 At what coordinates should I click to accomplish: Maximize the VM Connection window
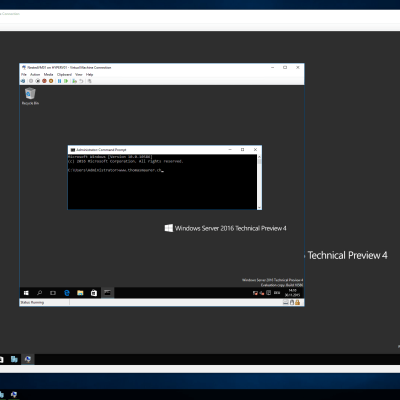coord(285,68)
